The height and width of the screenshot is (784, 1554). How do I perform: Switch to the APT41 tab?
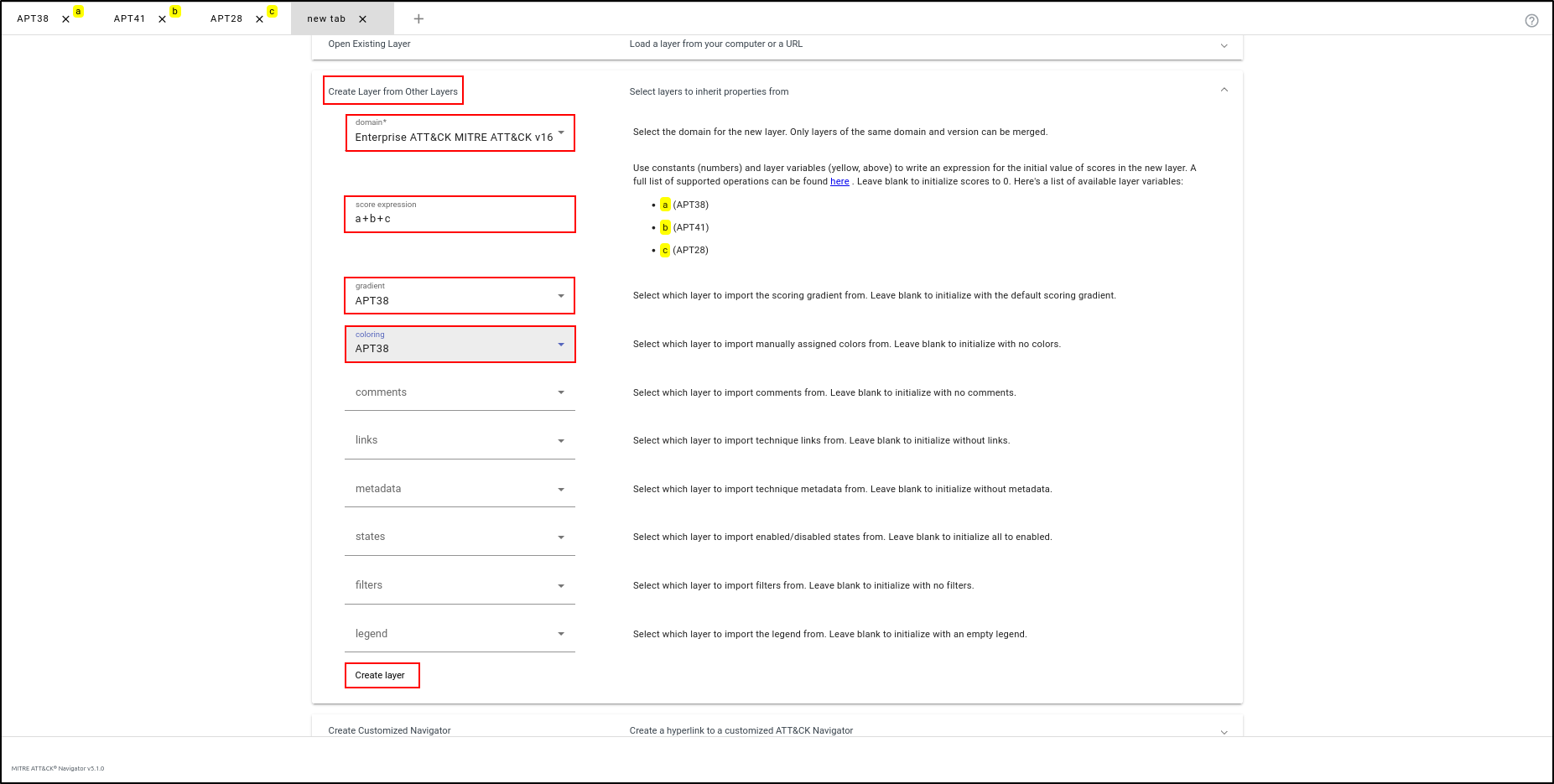[129, 18]
